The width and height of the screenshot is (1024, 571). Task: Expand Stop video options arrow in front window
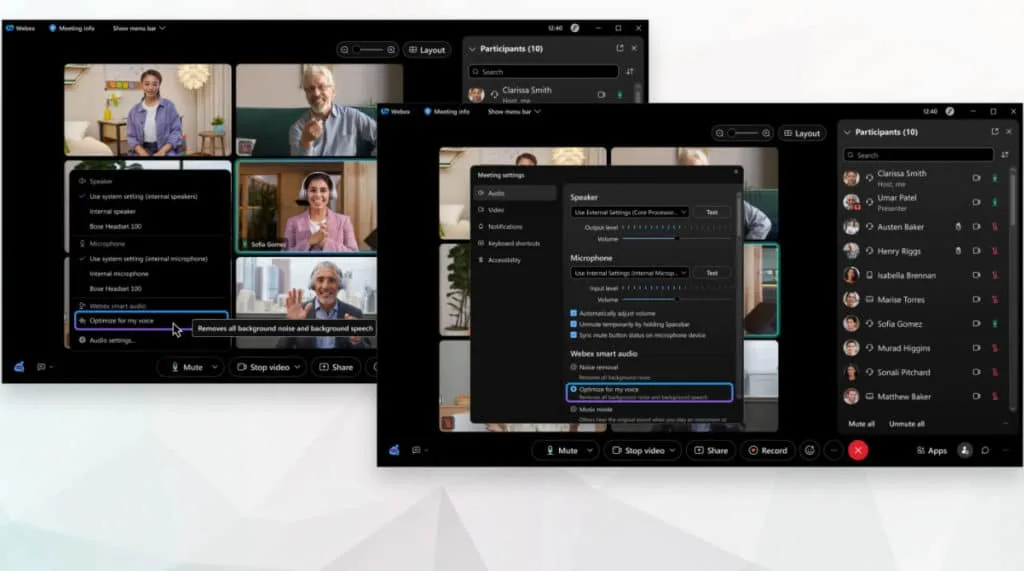672,450
